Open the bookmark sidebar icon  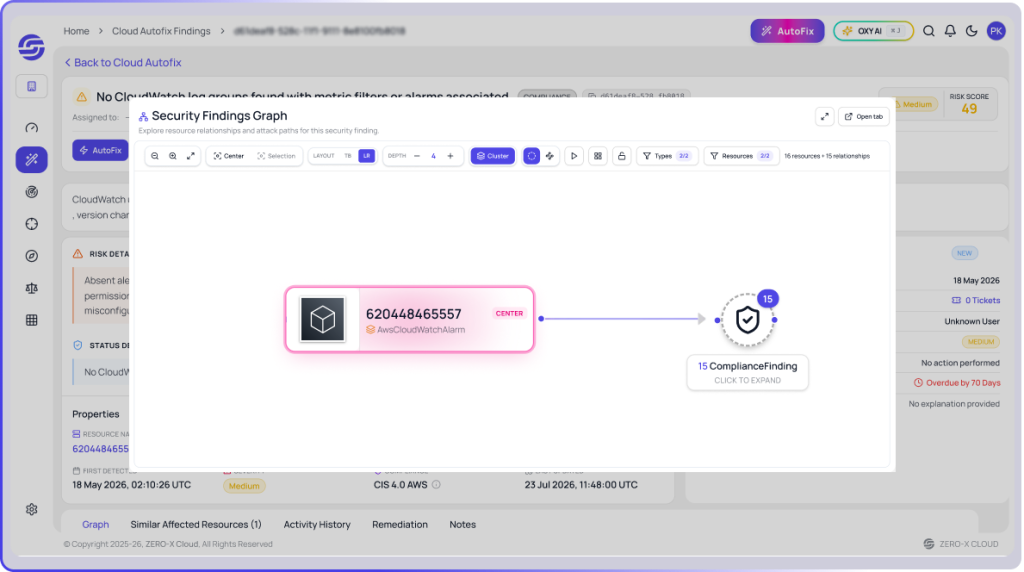[x=31, y=86]
